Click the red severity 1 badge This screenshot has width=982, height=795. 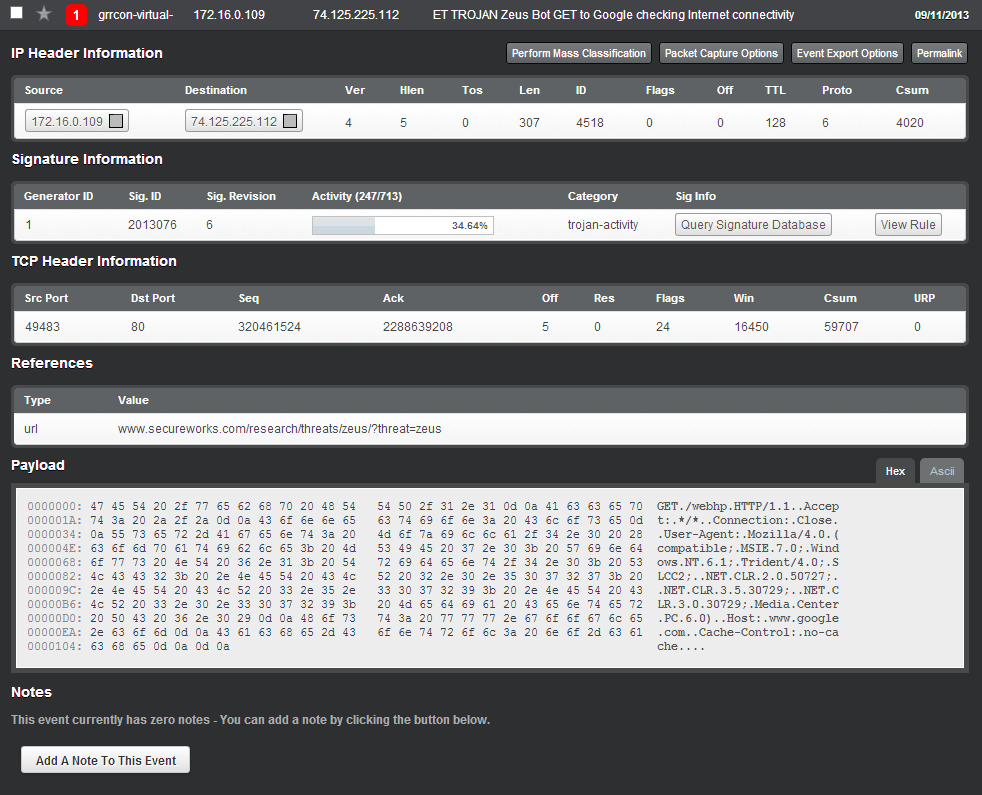click(76, 15)
